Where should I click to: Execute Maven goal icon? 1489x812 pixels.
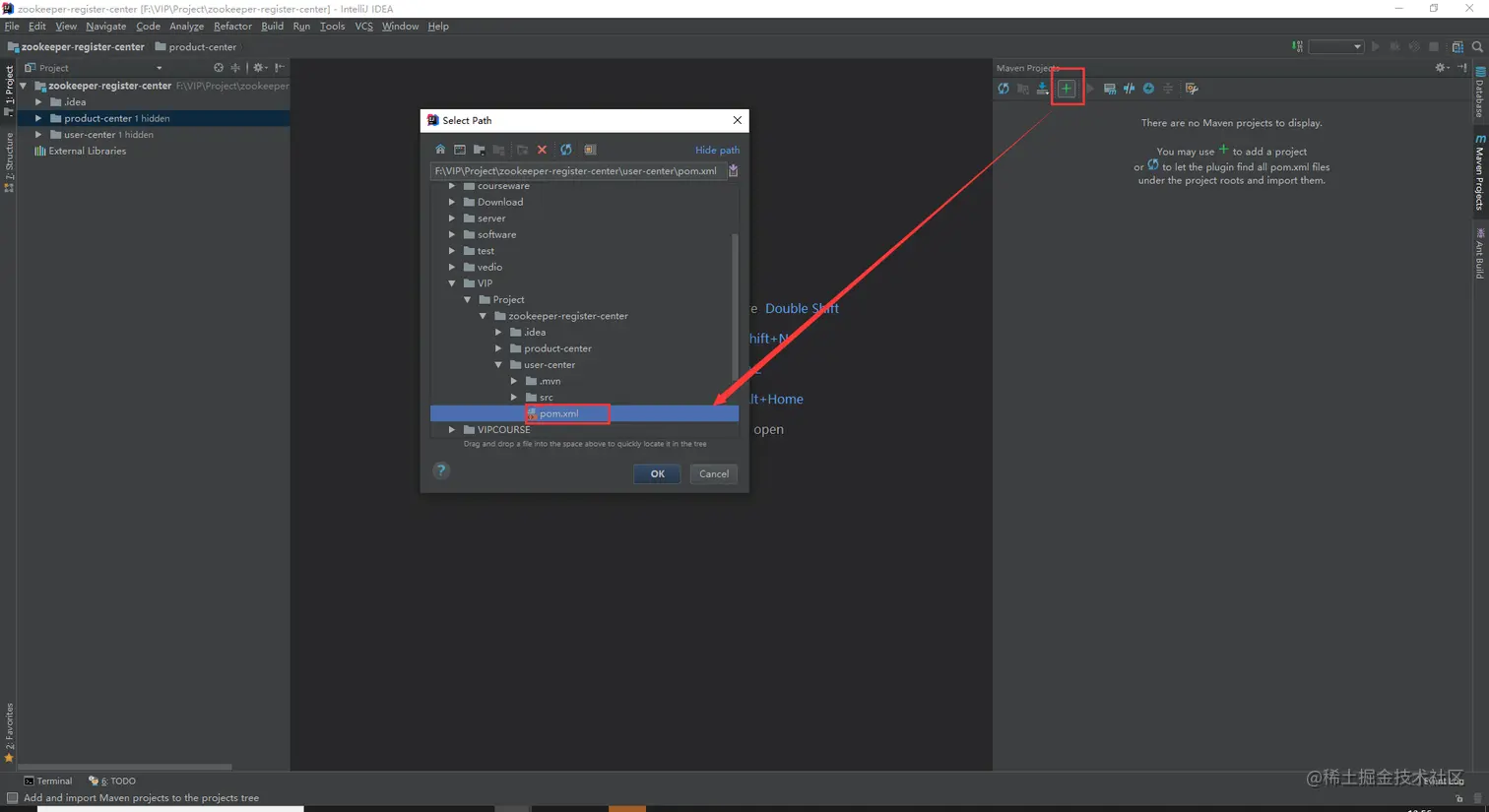(x=1110, y=89)
